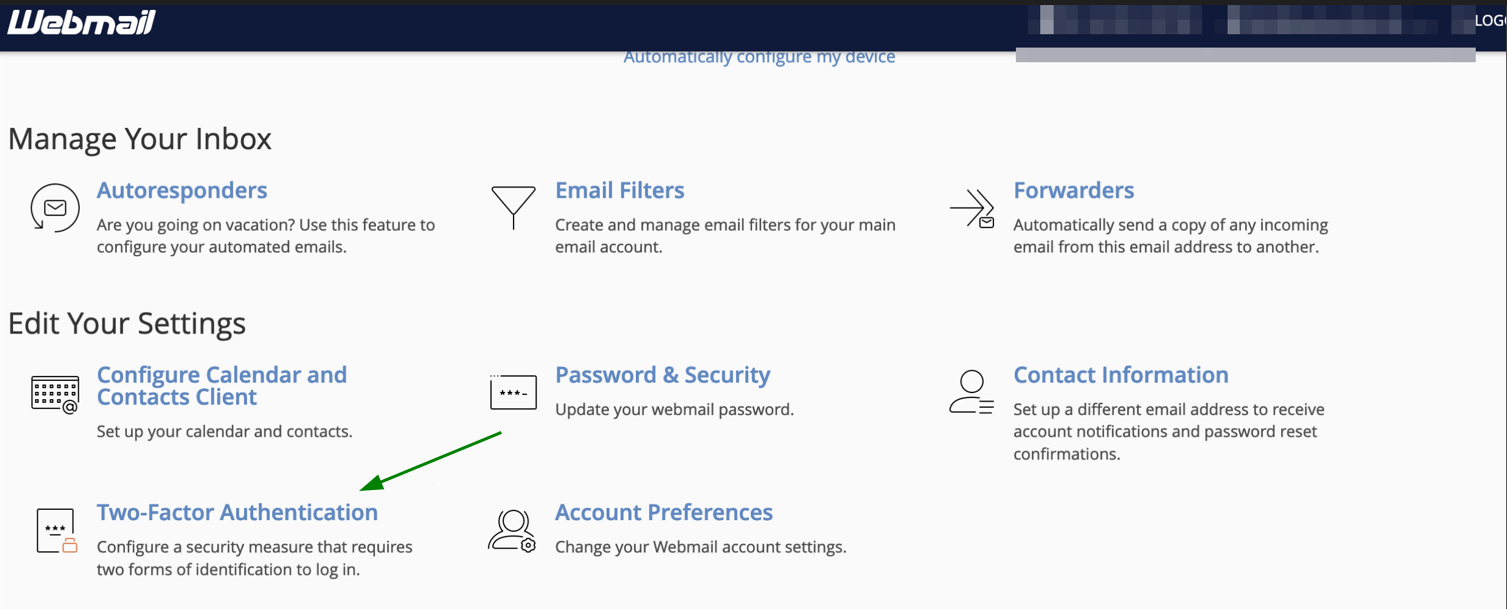Click 'Update your webmail password.' text

(674, 409)
